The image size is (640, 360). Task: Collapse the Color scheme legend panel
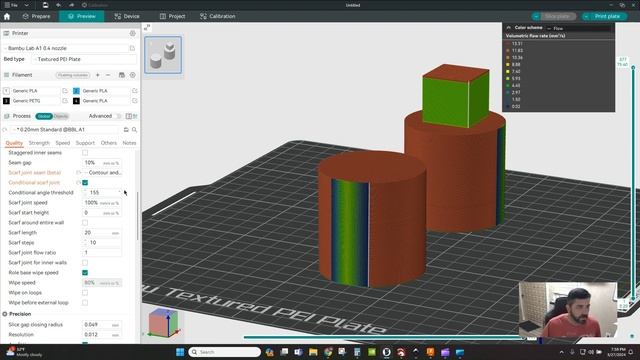509,28
